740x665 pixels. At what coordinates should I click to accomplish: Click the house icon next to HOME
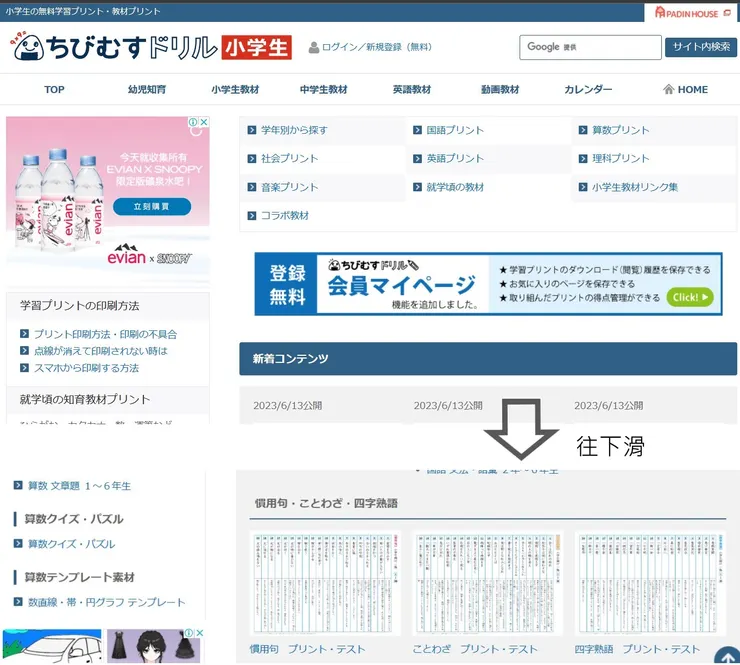tap(668, 89)
